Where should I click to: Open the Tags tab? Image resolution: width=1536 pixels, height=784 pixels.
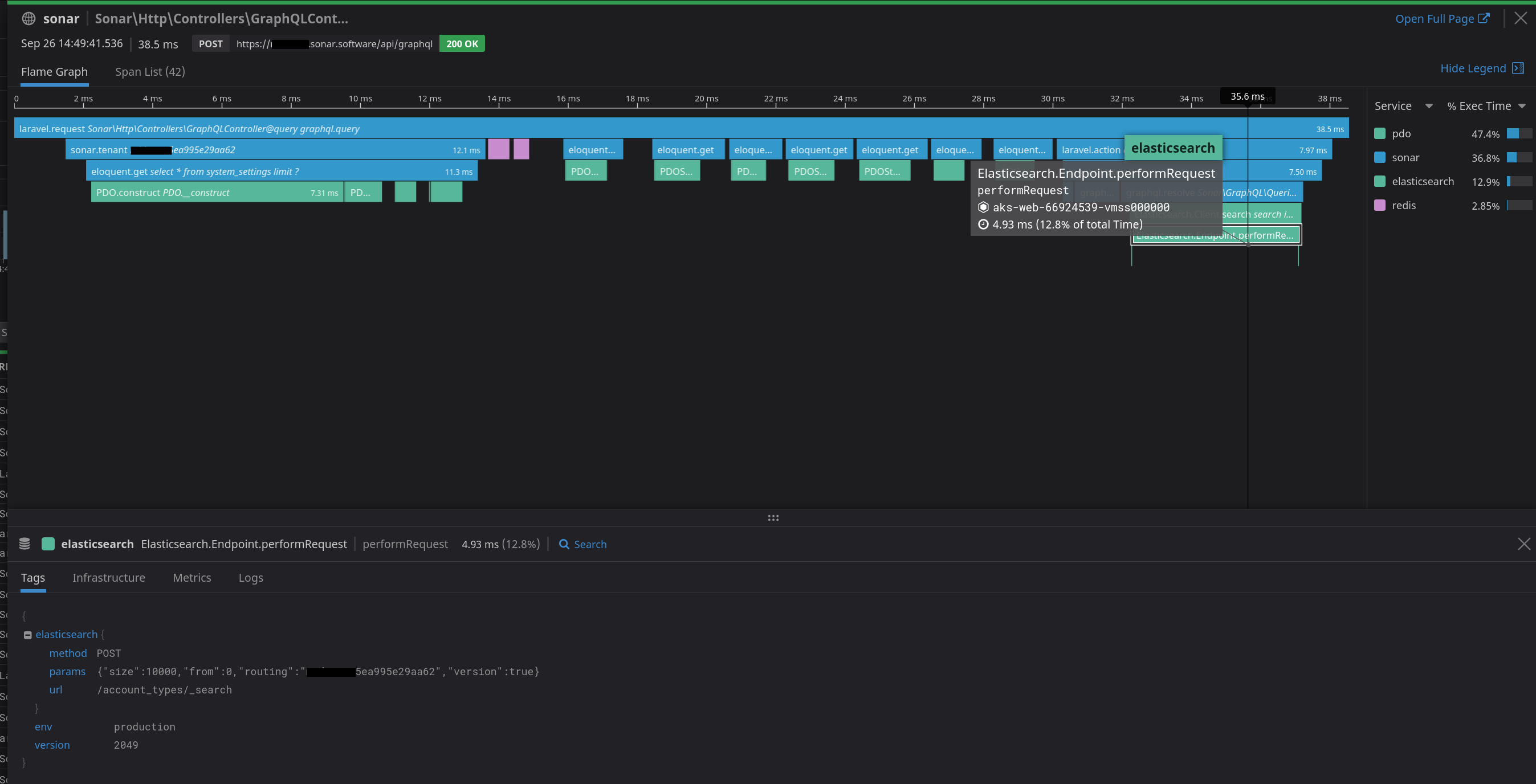tap(33, 578)
